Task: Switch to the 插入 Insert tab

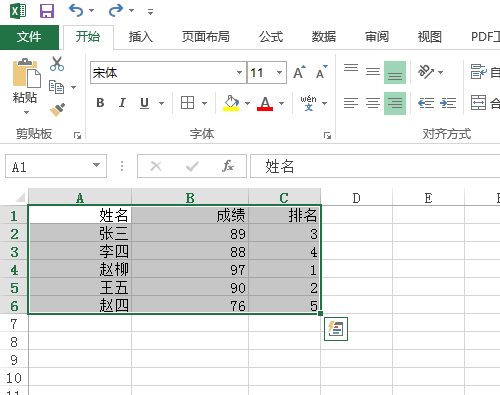Action: click(141, 37)
